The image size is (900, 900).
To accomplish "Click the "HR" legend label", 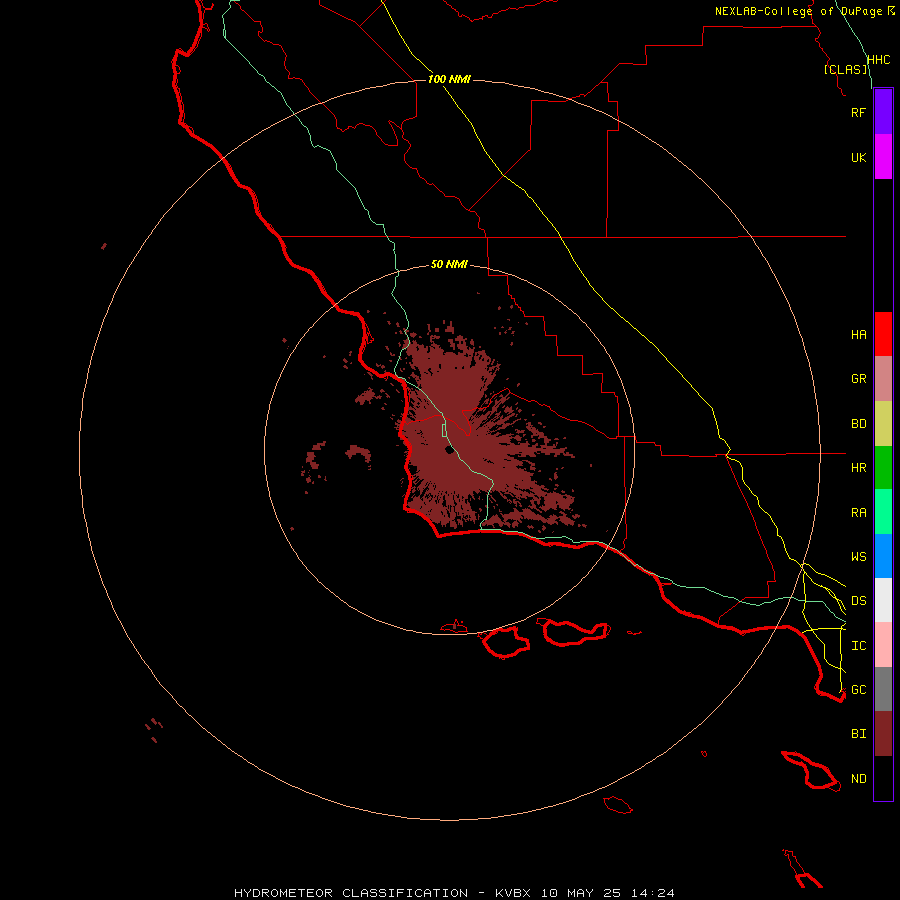I will pyautogui.click(x=858, y=468).
